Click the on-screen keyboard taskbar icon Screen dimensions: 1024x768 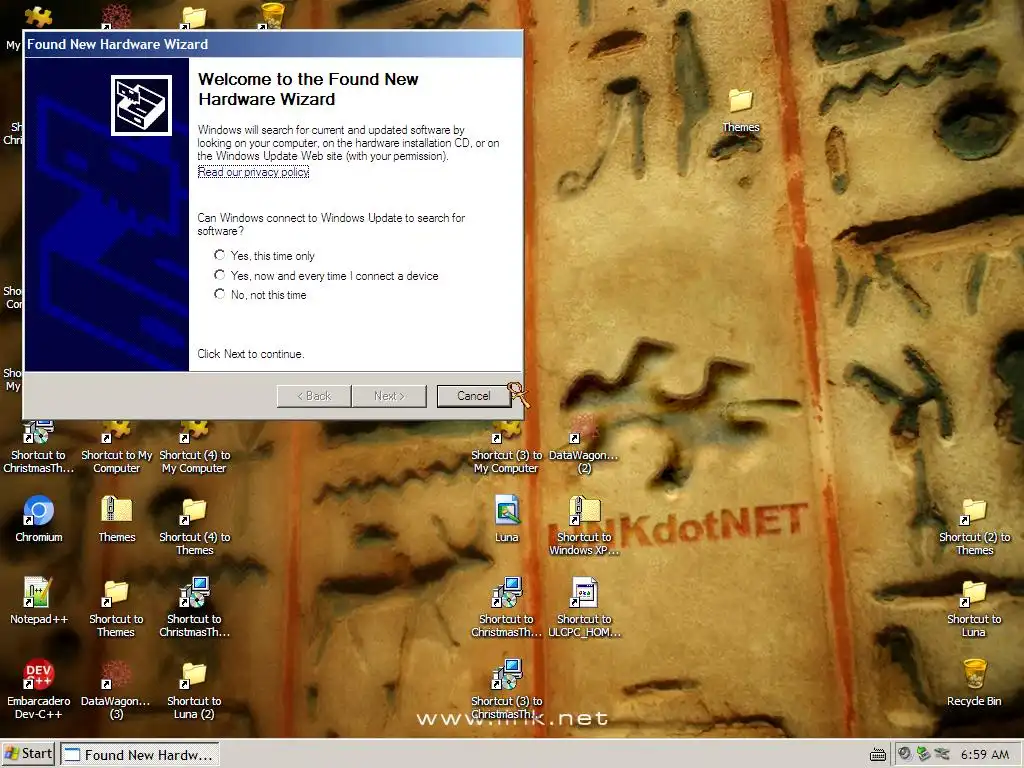pyautogui.click(x=878, y=754)
